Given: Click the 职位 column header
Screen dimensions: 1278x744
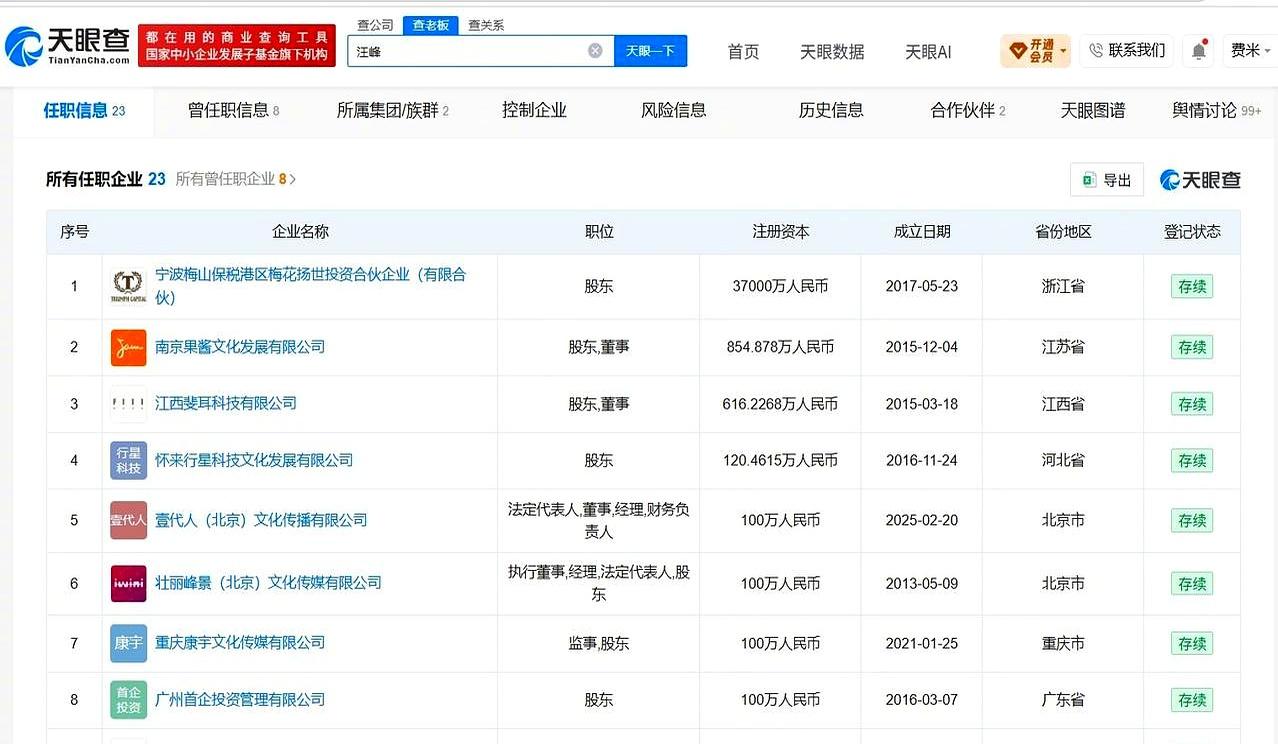Looking at the screenshot, I should coord(599,232).
